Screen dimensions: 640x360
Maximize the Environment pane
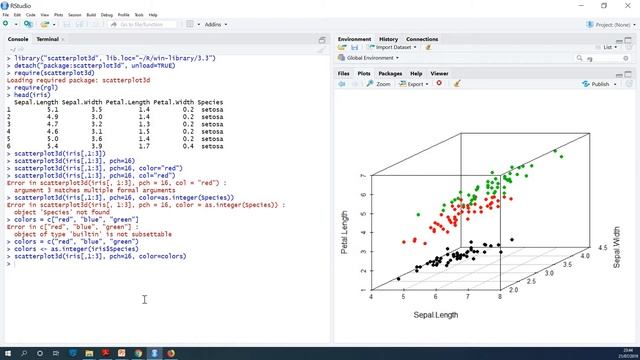pyautogui.click(x=628, y=40)
